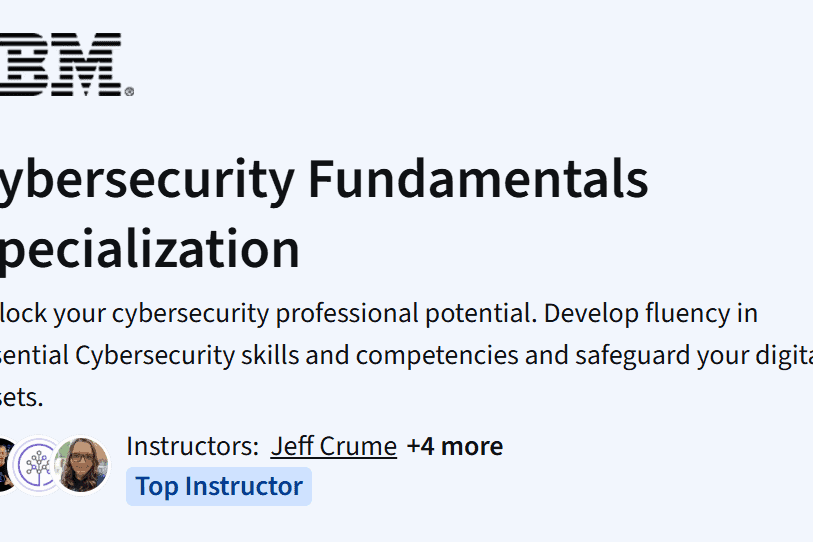Click the word 'Fundamentals' in the heading

(x=478, y=180)
